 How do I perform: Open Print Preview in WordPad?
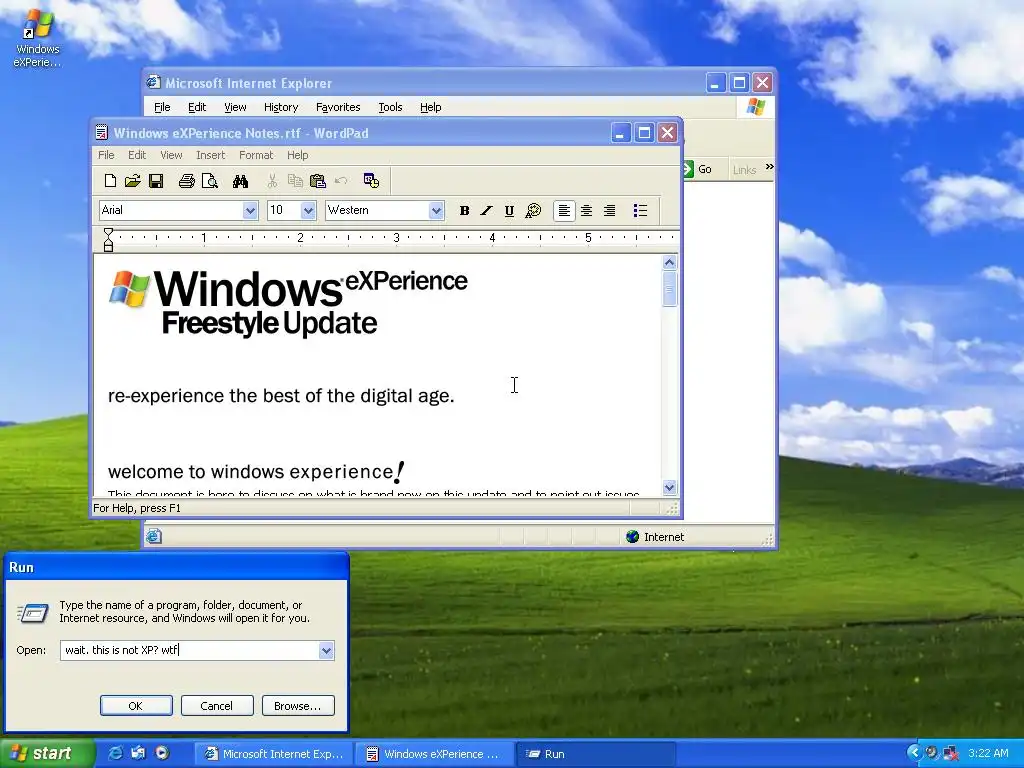pyautogui.click(x=210, y=181)
